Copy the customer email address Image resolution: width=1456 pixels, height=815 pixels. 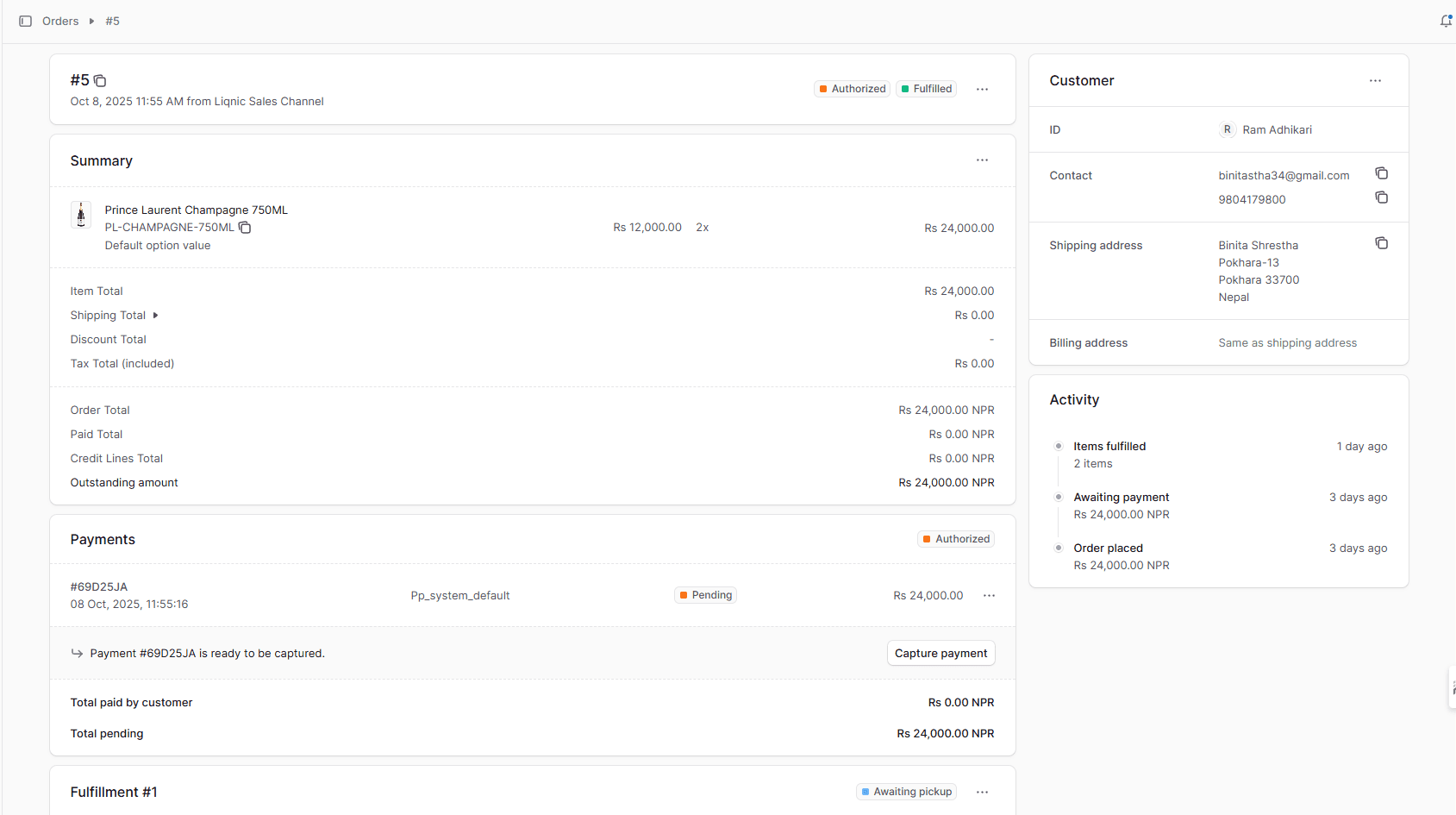(x=1381, y=172)
